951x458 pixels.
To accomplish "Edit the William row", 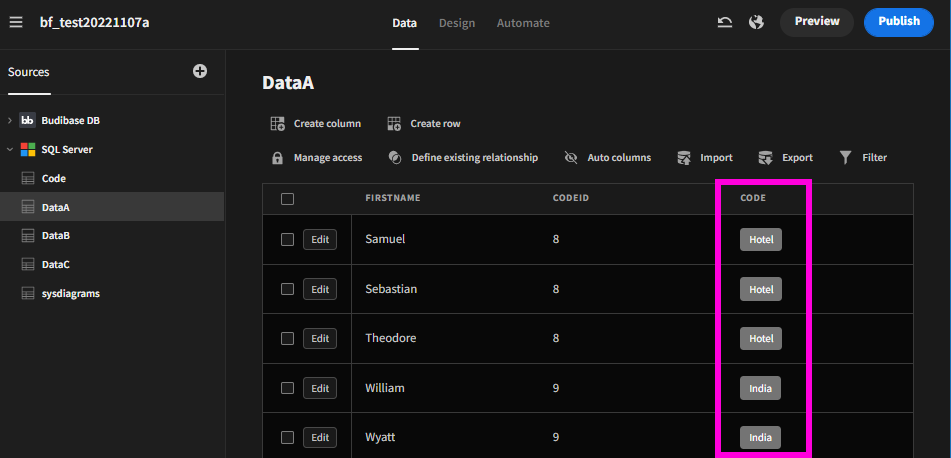I will (320, 388).
